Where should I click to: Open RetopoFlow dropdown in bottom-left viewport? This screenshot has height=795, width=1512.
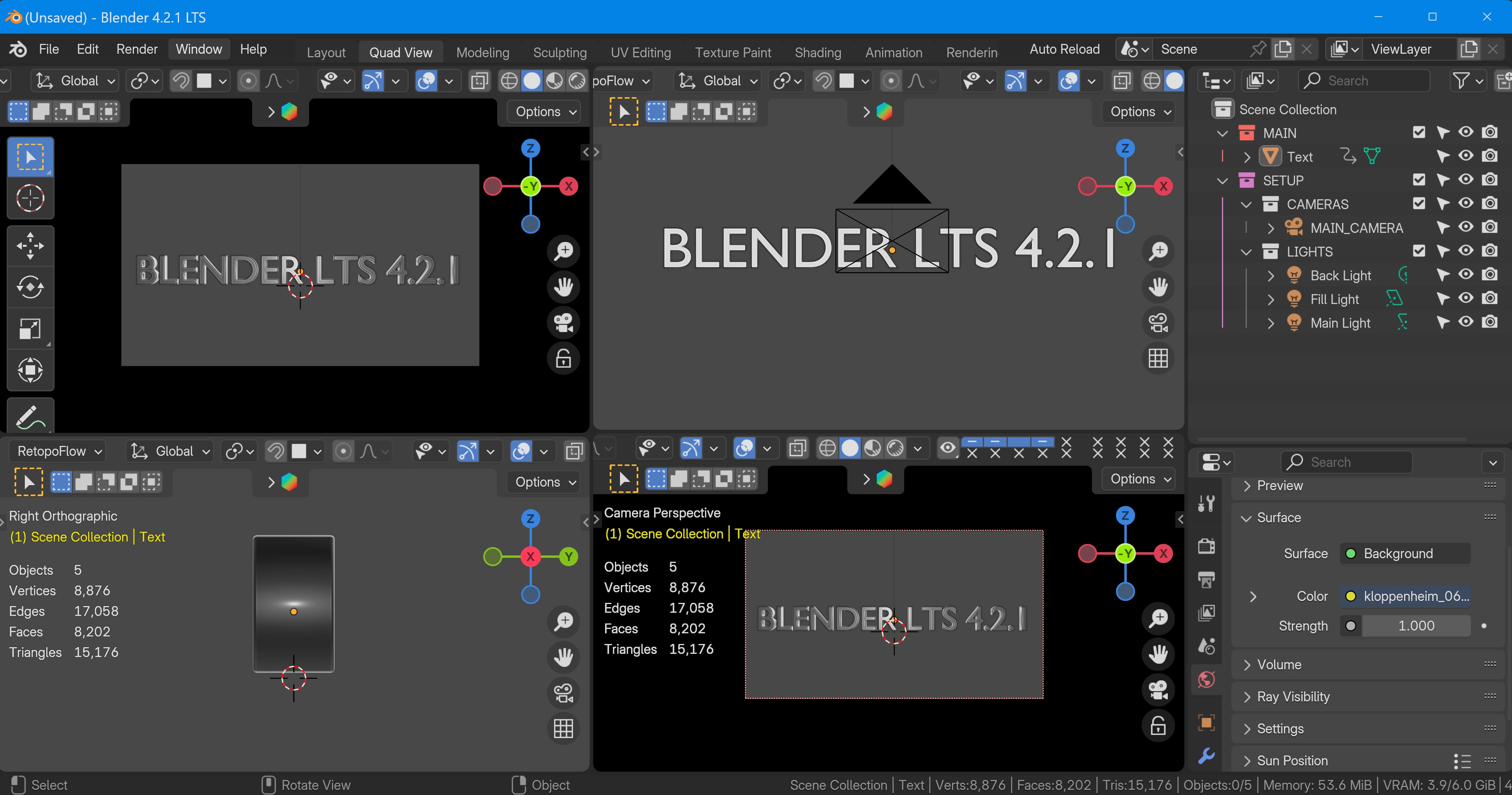[58, 451]
